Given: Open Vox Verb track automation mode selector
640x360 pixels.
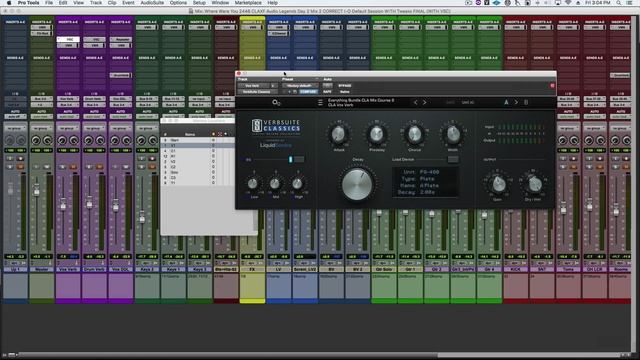Looking at the screenshot, I should tap(68, 117).
